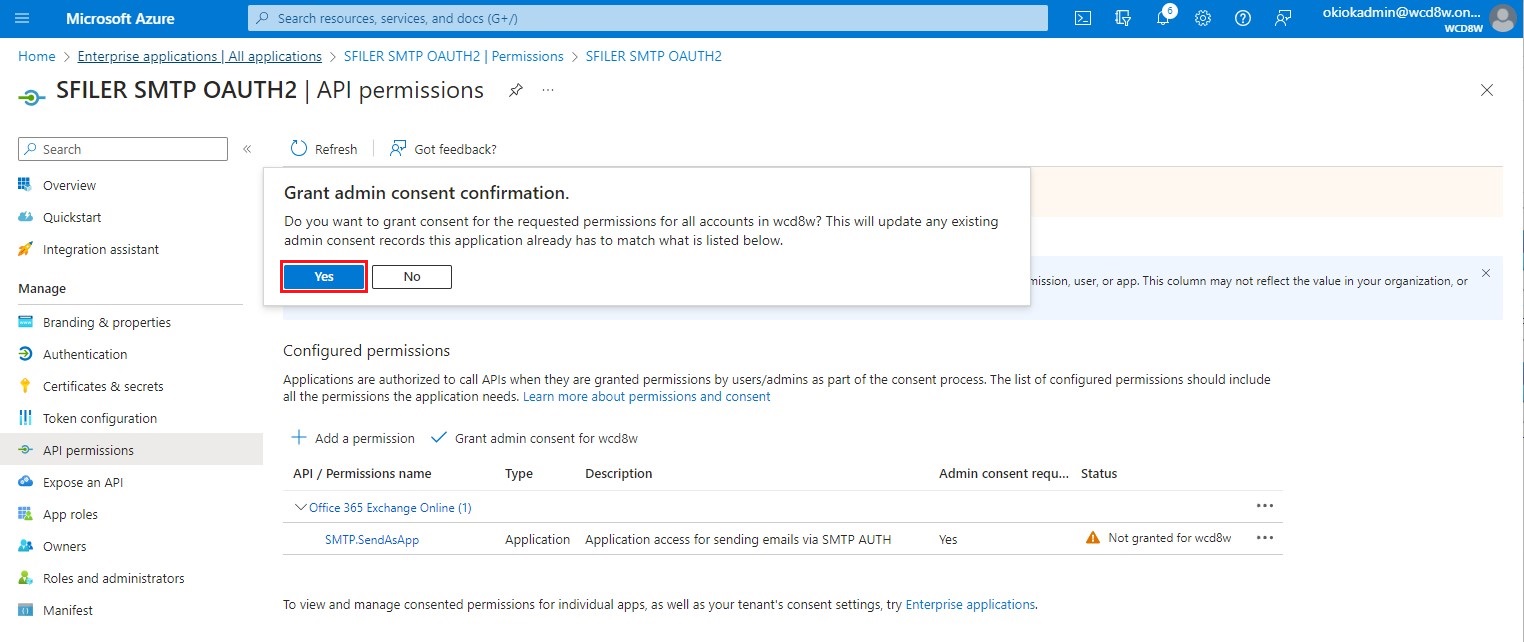Open SFILER SMTP OAUTH2 | Permissions breadcrumb
This screenshot has width=1524, height=642.
(454, 56)
